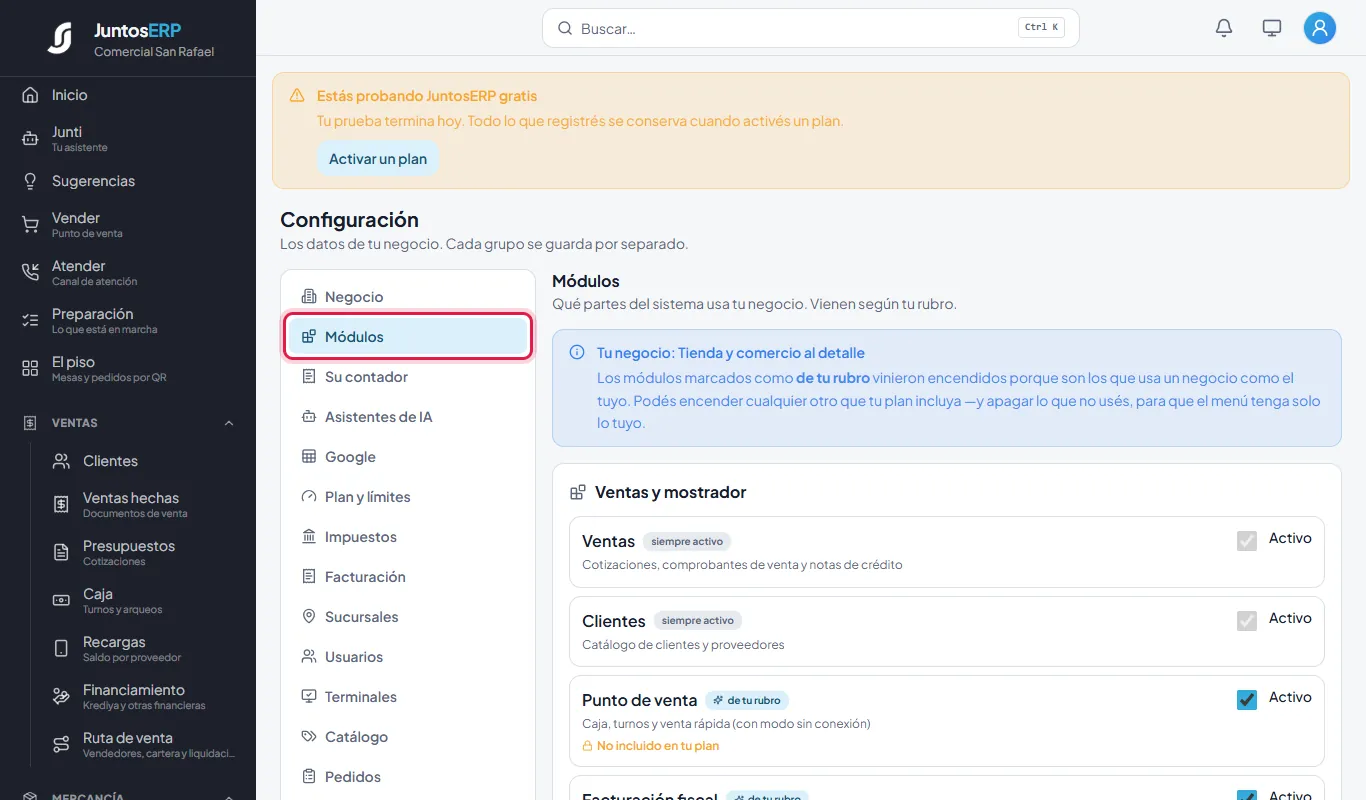Open the Catálogo settings tab
This screenshot has width=1366, height=800.
(408, 737)
